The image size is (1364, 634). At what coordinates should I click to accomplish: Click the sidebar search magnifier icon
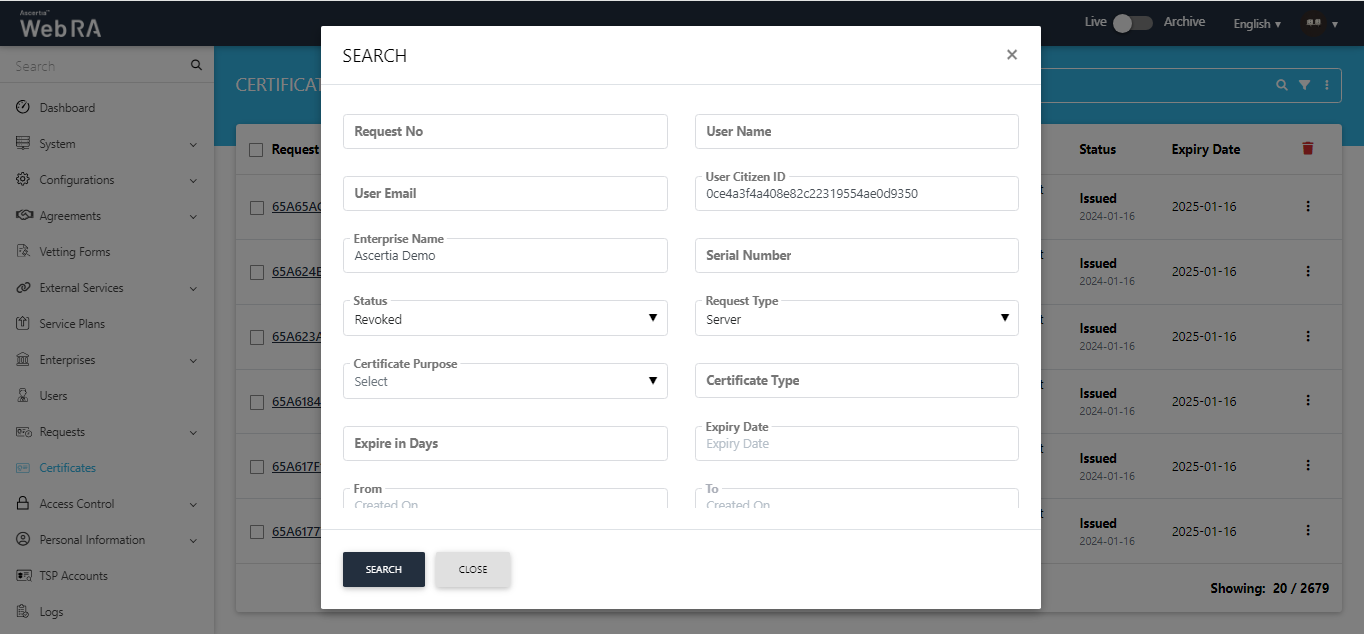[x=196, y=66]
